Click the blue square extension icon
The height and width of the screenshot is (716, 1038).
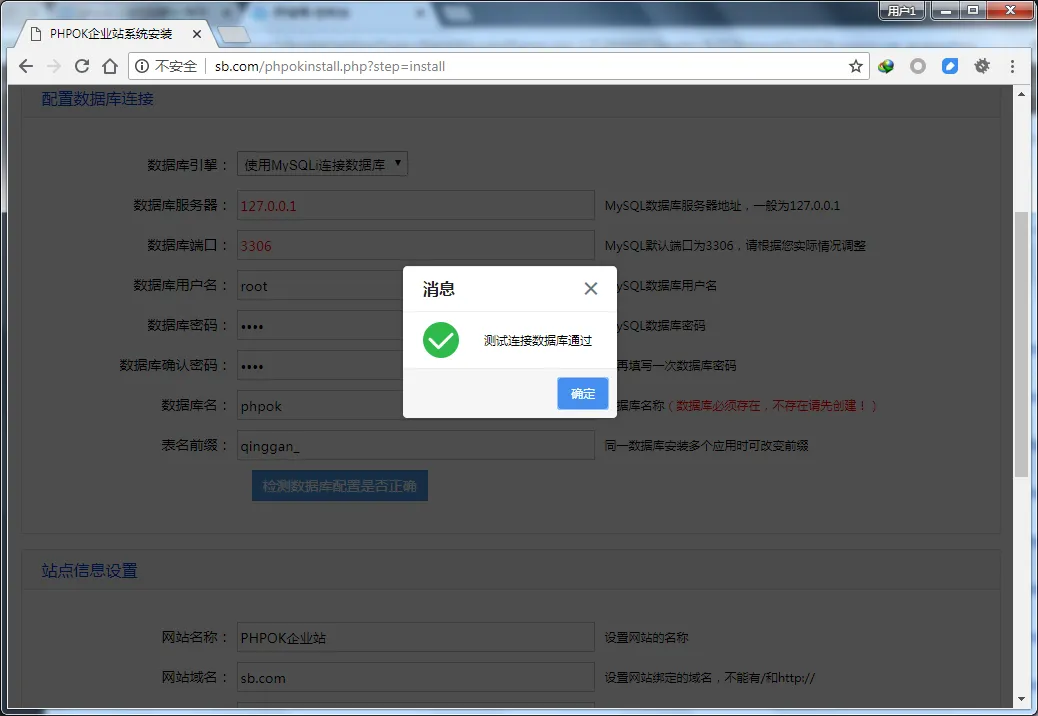pos(950,66)
